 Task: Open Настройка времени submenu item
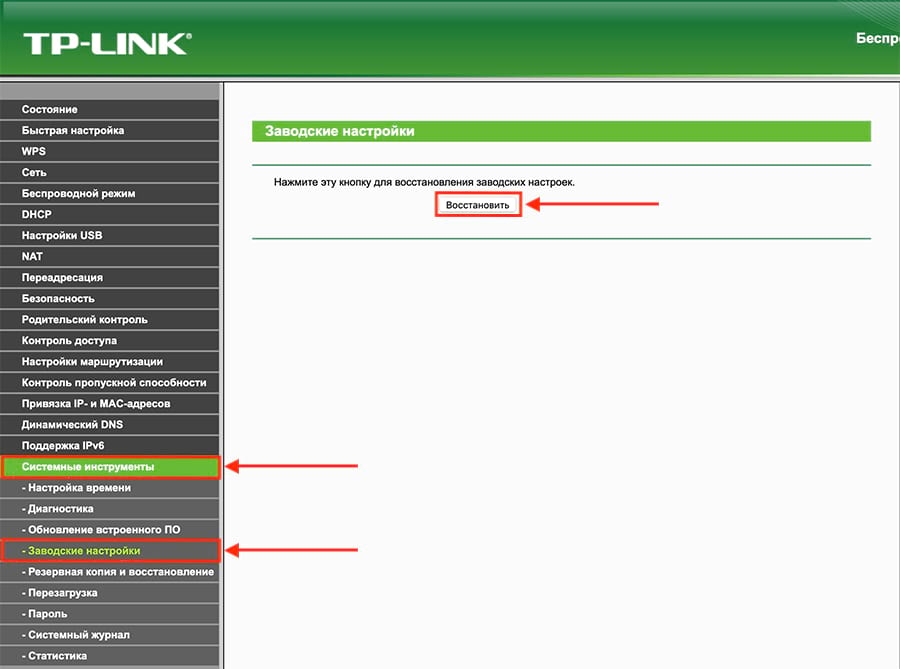point(110,488)
